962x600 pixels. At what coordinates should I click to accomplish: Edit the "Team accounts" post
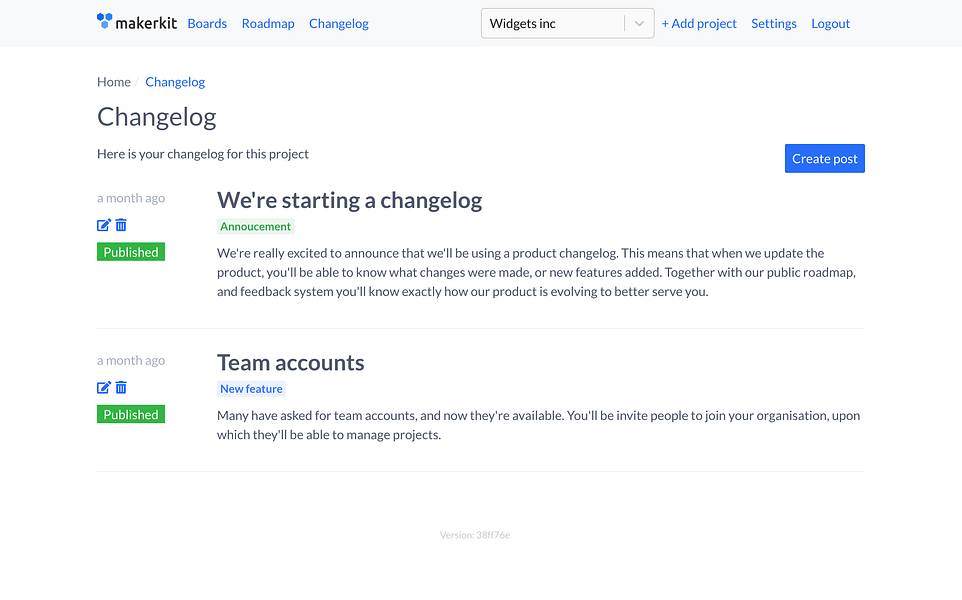point(104,388)
